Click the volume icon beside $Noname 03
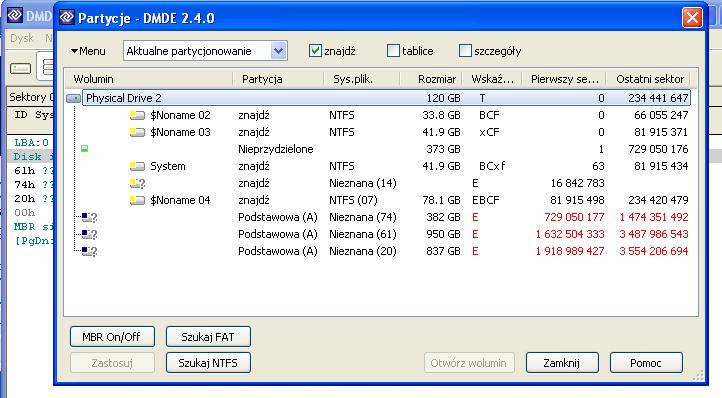This screenshot has width=722, height=398. pyautogui.click(x=137, y=132)
